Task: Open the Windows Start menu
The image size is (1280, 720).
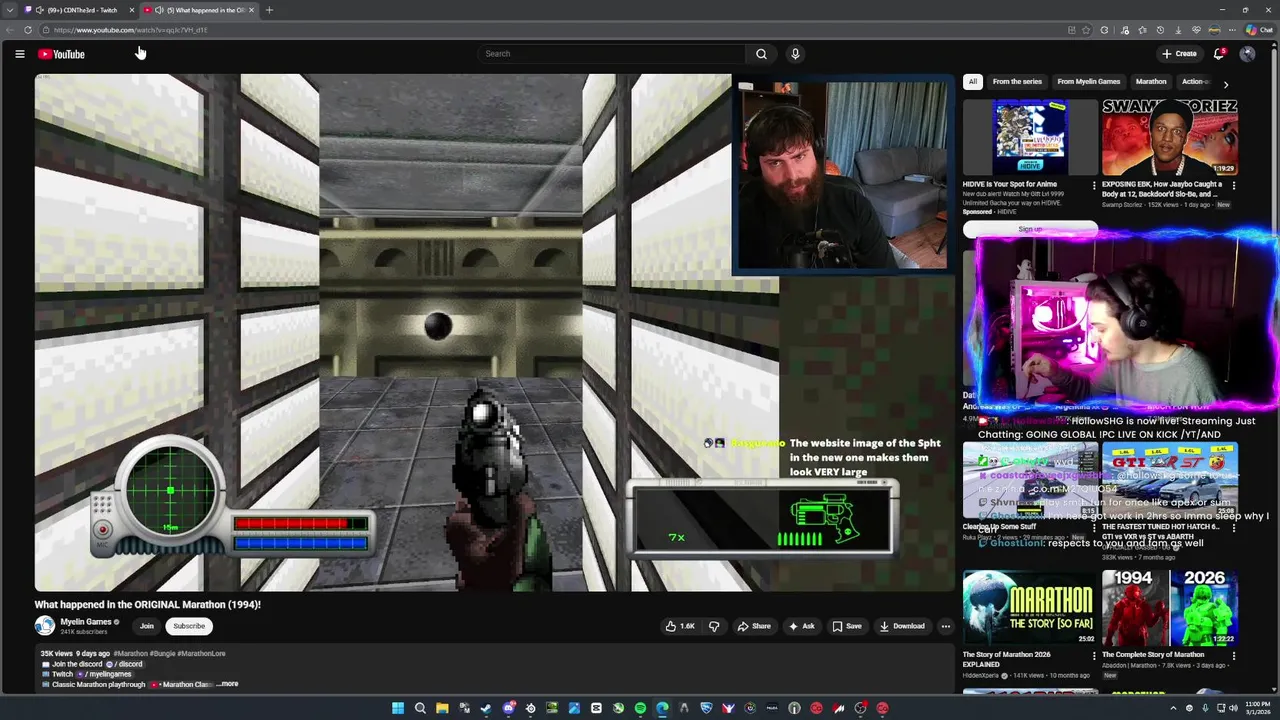Action: 398,708
